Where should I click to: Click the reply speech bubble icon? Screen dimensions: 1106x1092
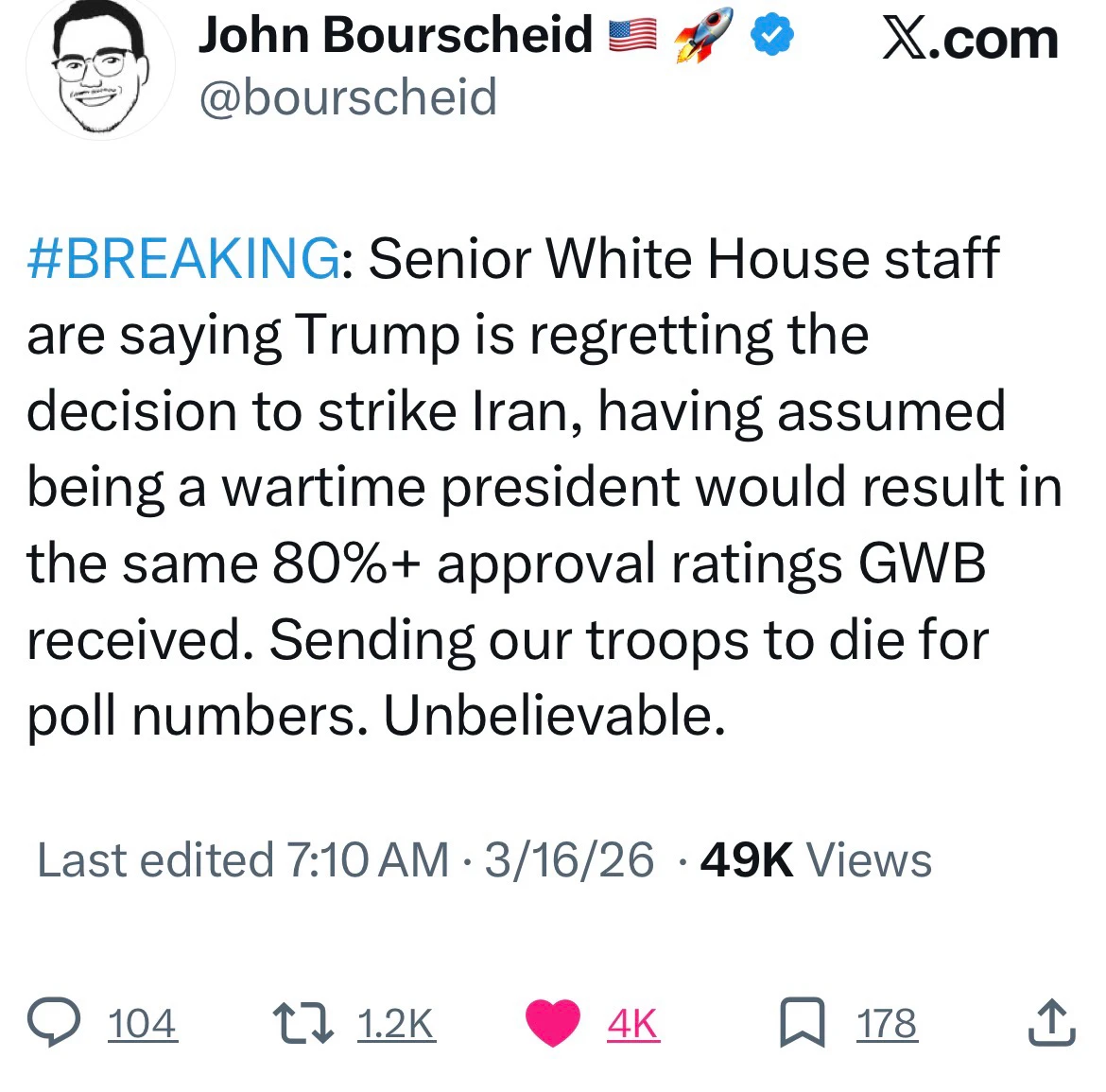tap(54, 1024)
